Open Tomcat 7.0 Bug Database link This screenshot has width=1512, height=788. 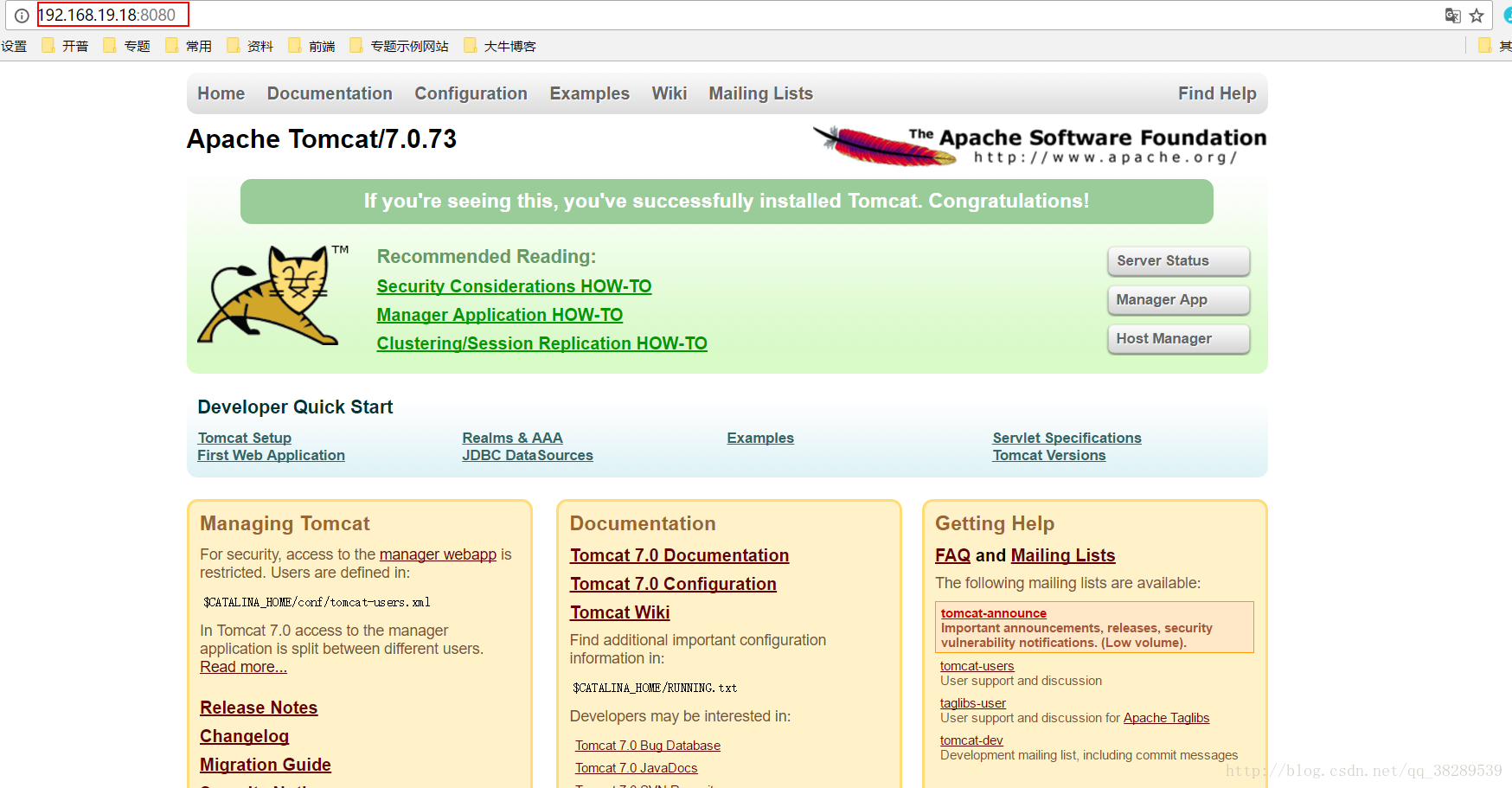647,746
